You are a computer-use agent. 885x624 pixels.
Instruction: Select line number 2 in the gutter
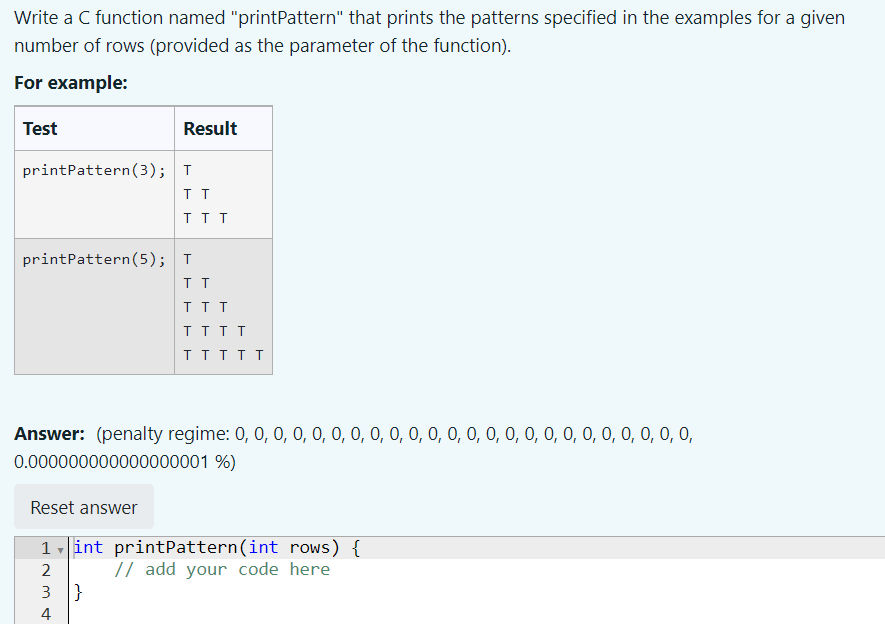coord(46,569)
